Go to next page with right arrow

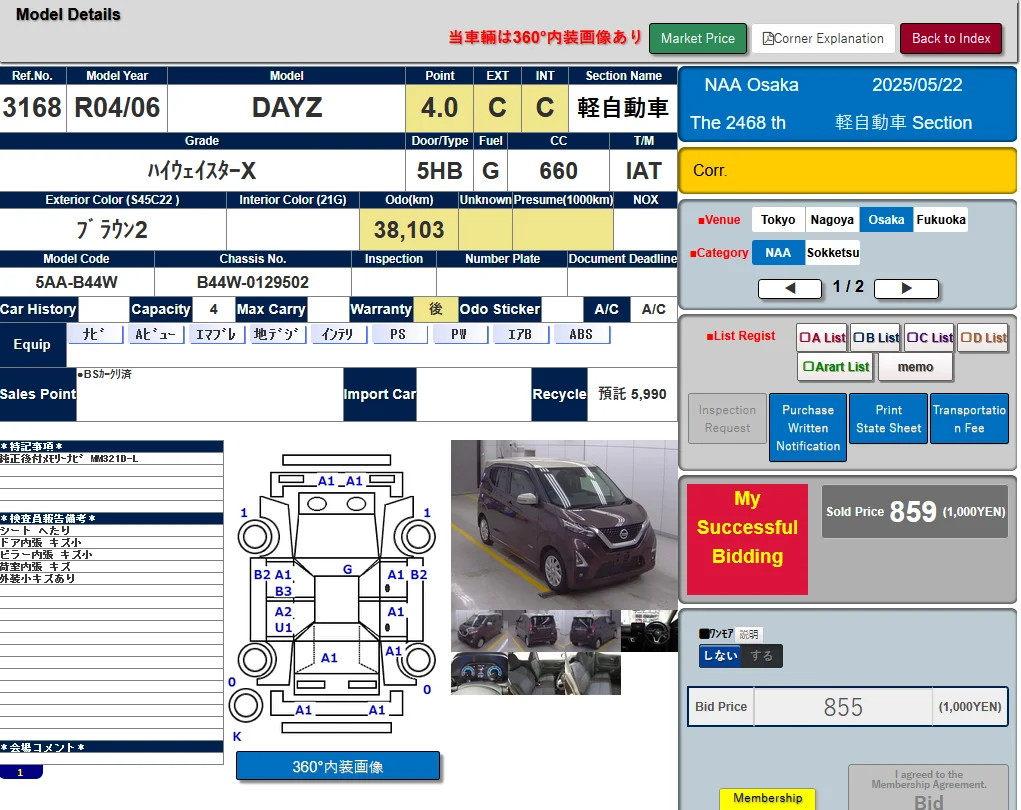tap(906, 288)
